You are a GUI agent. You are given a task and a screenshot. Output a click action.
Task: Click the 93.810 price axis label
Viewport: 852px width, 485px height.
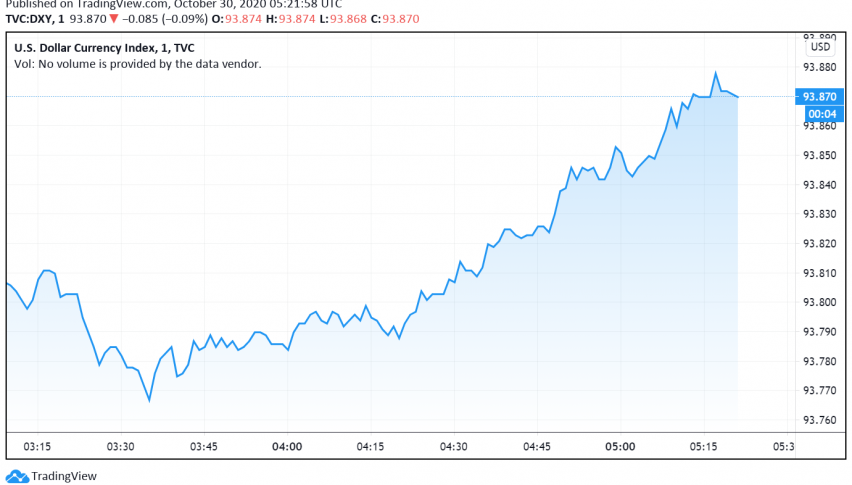tap(819, 273)
